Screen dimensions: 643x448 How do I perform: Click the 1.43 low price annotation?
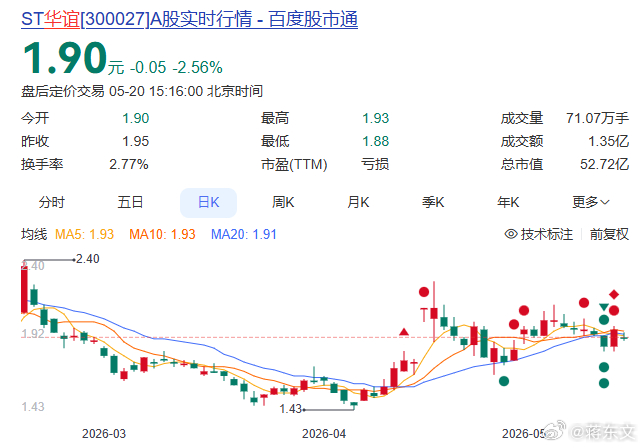click(290, 409)
